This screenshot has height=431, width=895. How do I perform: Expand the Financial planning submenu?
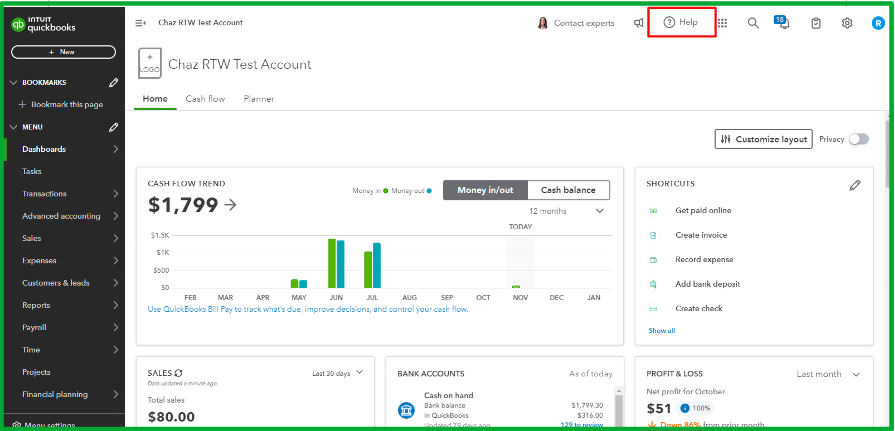[116, 394]
